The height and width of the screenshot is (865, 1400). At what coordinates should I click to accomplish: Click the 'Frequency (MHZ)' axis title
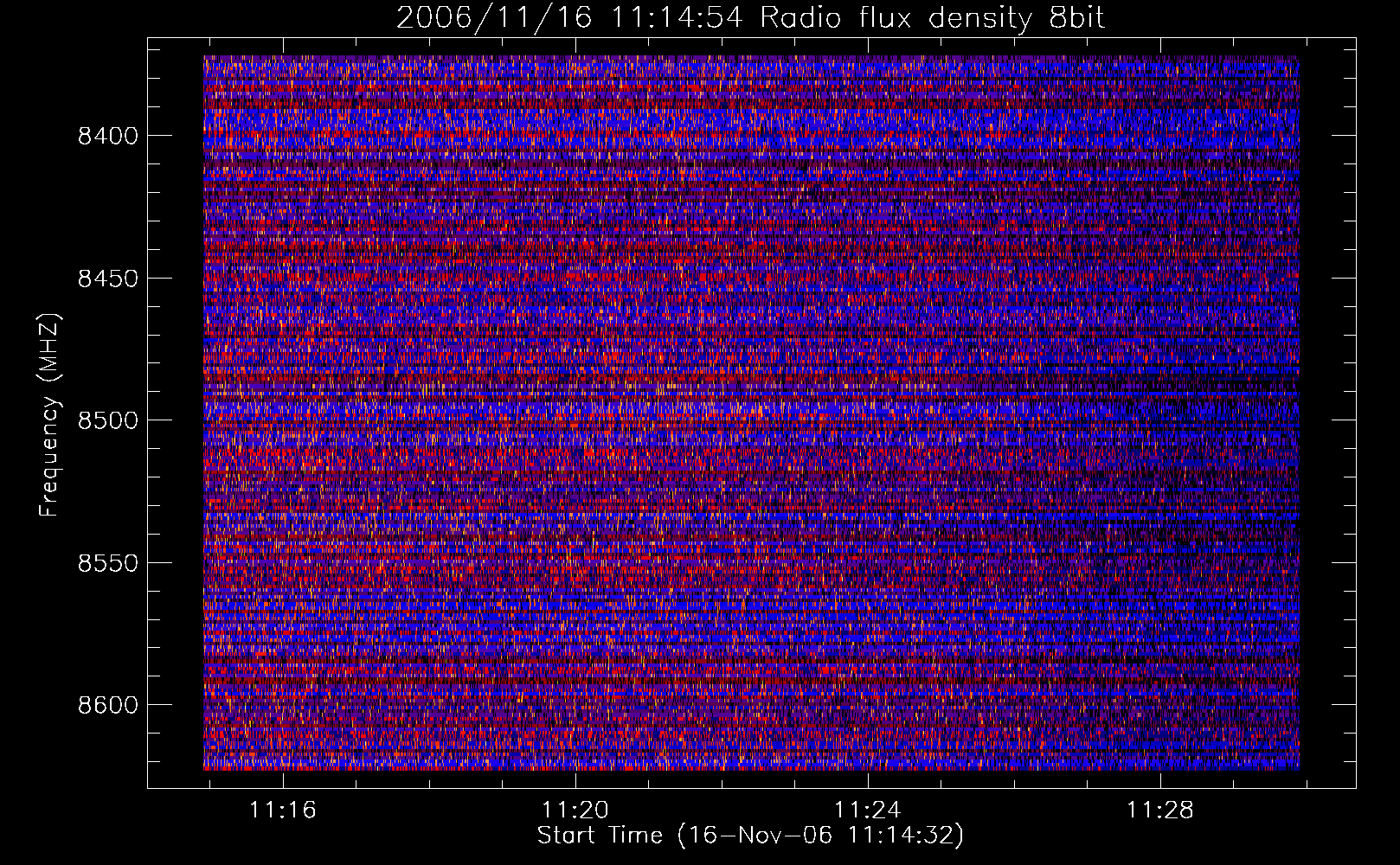(x=50, y=415)
